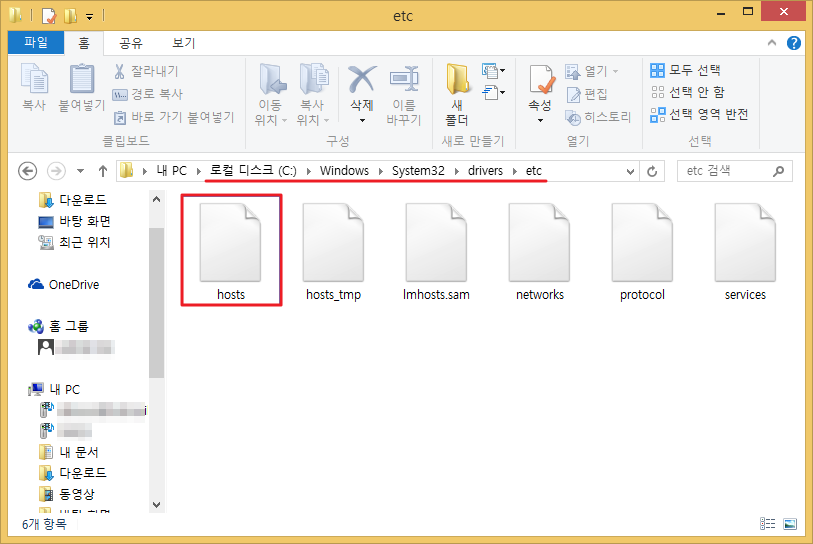The width and height of the screenshot is (813, 544).
Task: Click Paste shortcut (바로 가기 붙여넣기)
Action: 174,117
